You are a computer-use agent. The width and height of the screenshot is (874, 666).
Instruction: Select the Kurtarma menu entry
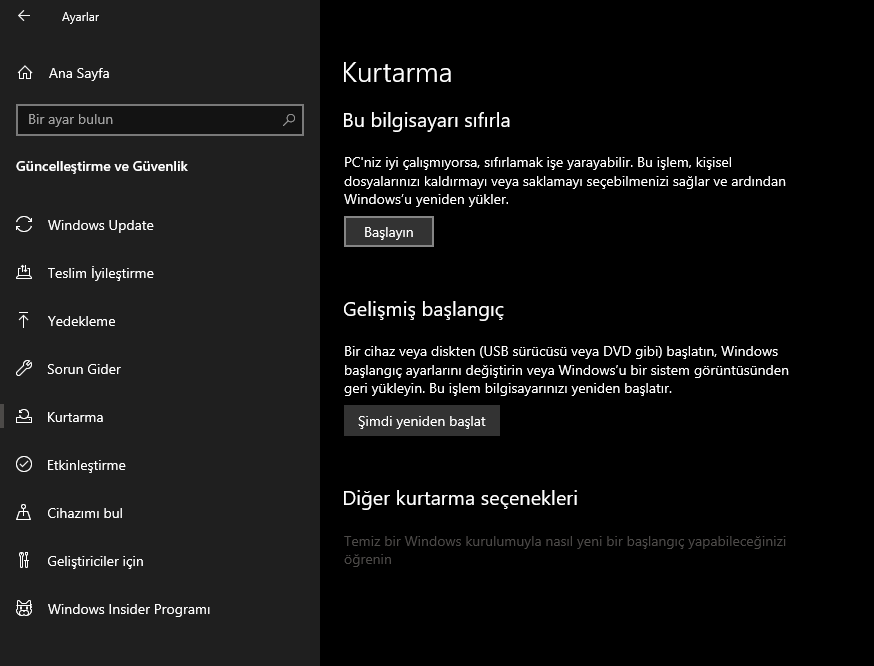click(x=160, y=417)
